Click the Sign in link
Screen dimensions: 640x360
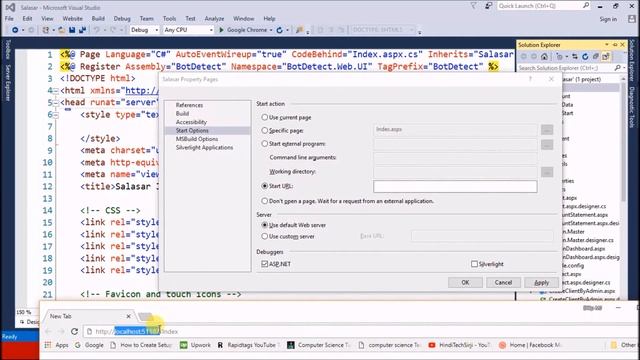pos(608,19)
